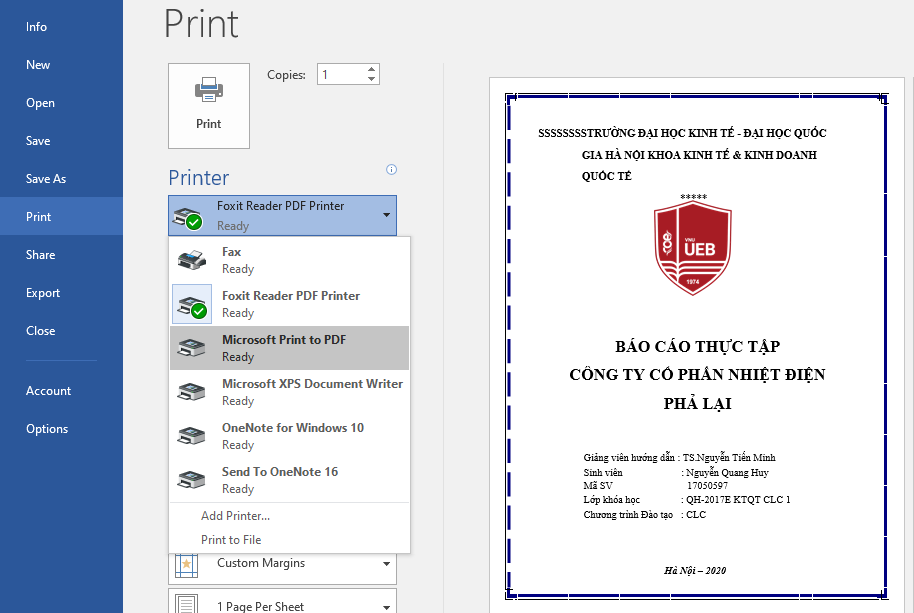Choose OneNote for Windows 10 printer
The width and height of the screenshot is (914, 613).
click(x=290, y=436)
